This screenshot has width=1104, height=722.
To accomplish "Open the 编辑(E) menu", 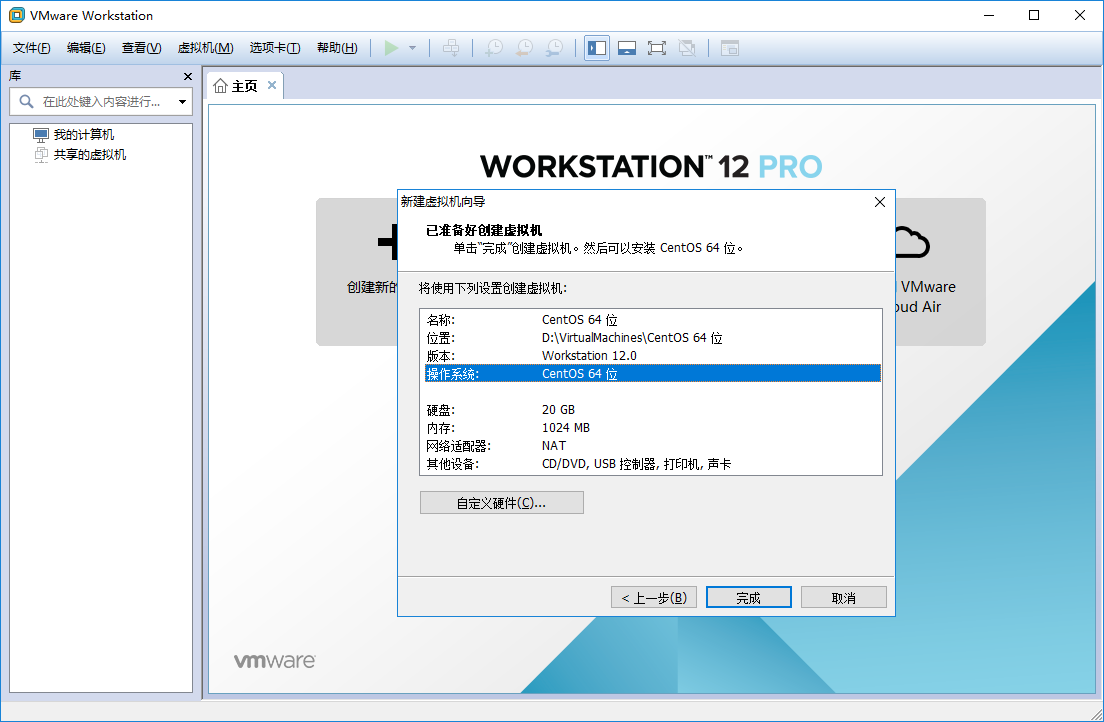I will [x=86, y=48].
